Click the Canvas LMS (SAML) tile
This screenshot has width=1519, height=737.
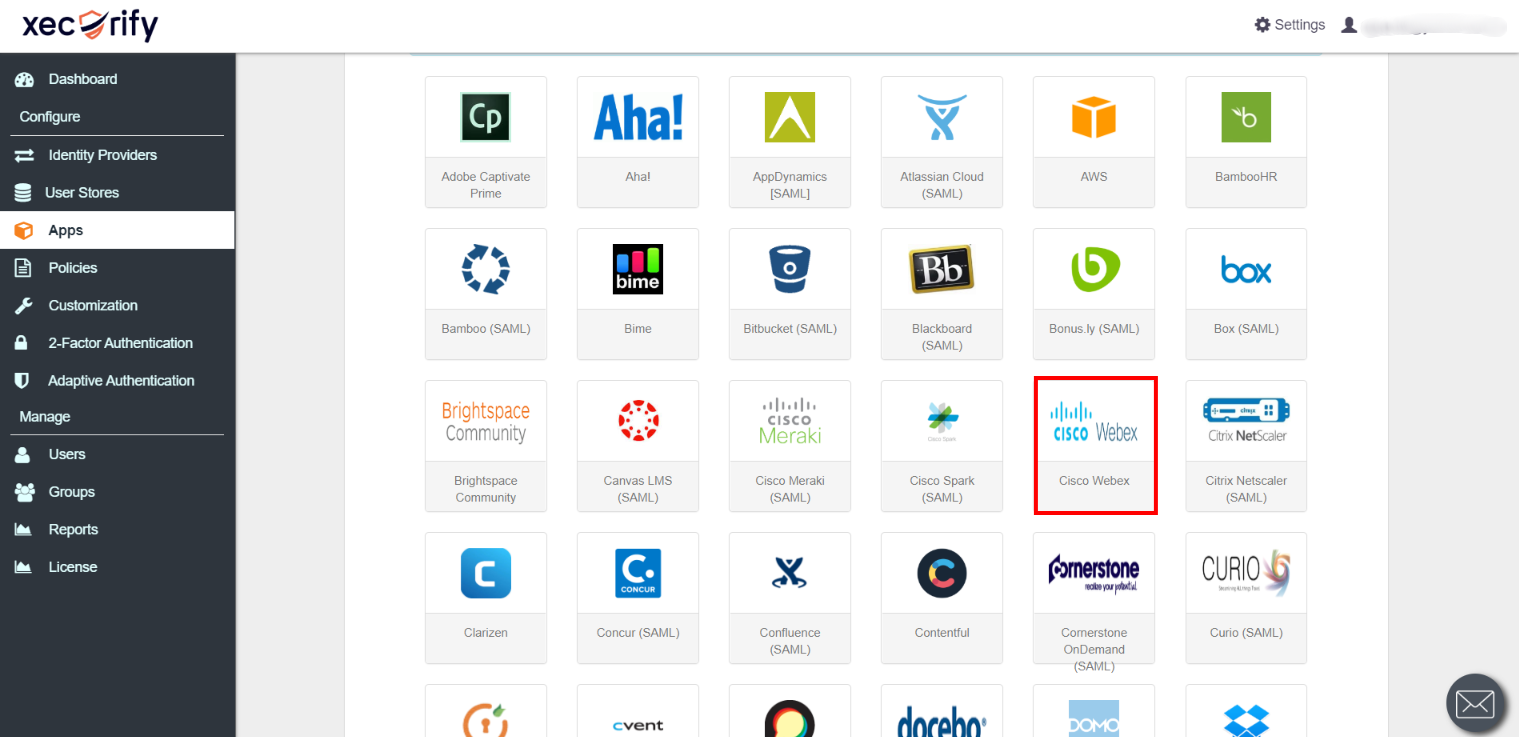point(637,445)
